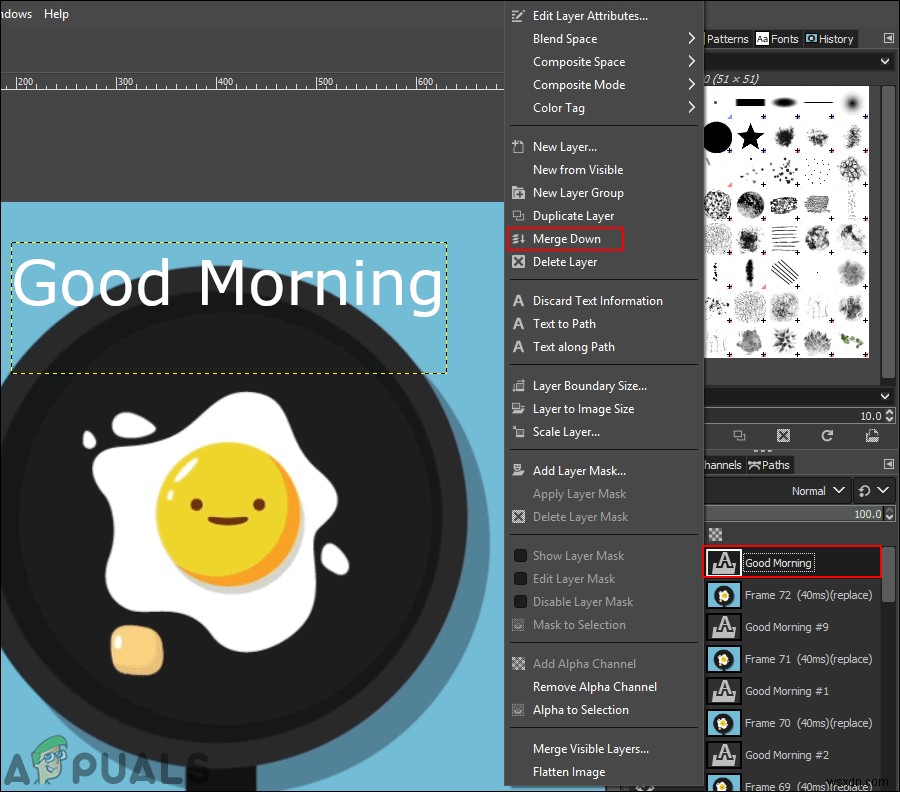
Task: Open the layers panel configuration menu arrow
Action: (x=888, y=464)
